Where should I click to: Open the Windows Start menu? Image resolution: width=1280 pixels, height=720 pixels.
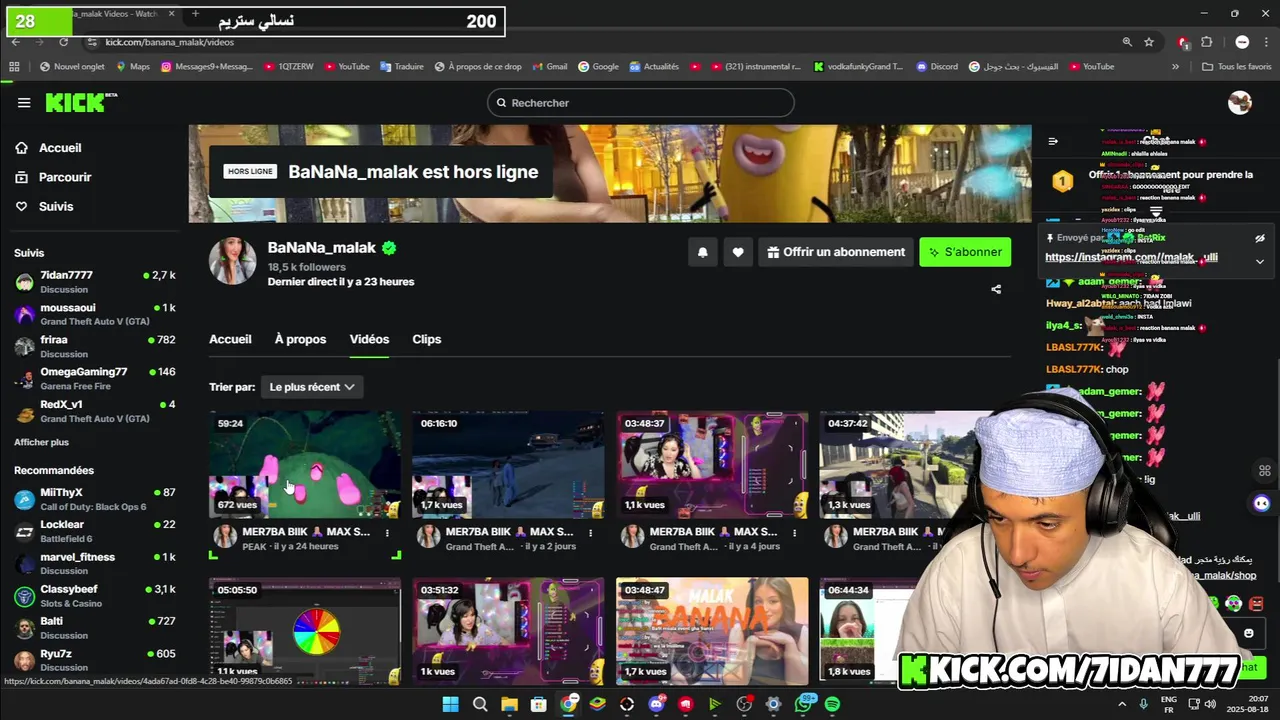pos(450,704)
